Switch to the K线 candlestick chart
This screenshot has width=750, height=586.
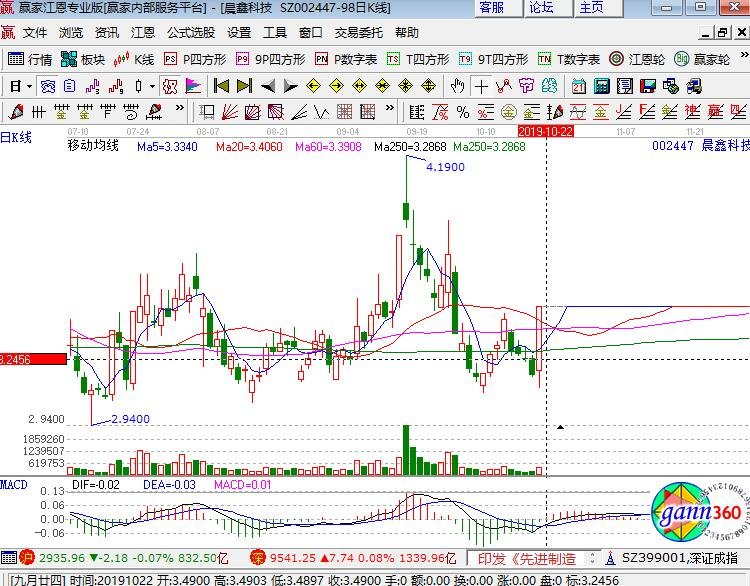coord(133,59)
